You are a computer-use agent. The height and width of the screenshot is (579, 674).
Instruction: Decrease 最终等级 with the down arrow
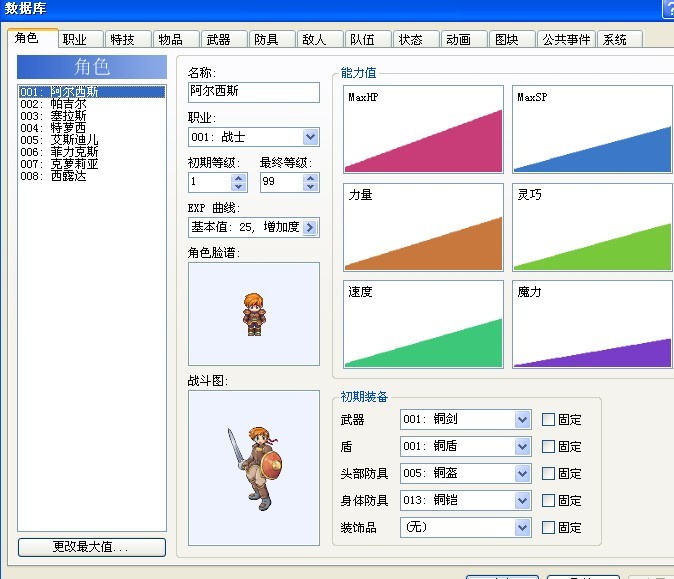311,187
